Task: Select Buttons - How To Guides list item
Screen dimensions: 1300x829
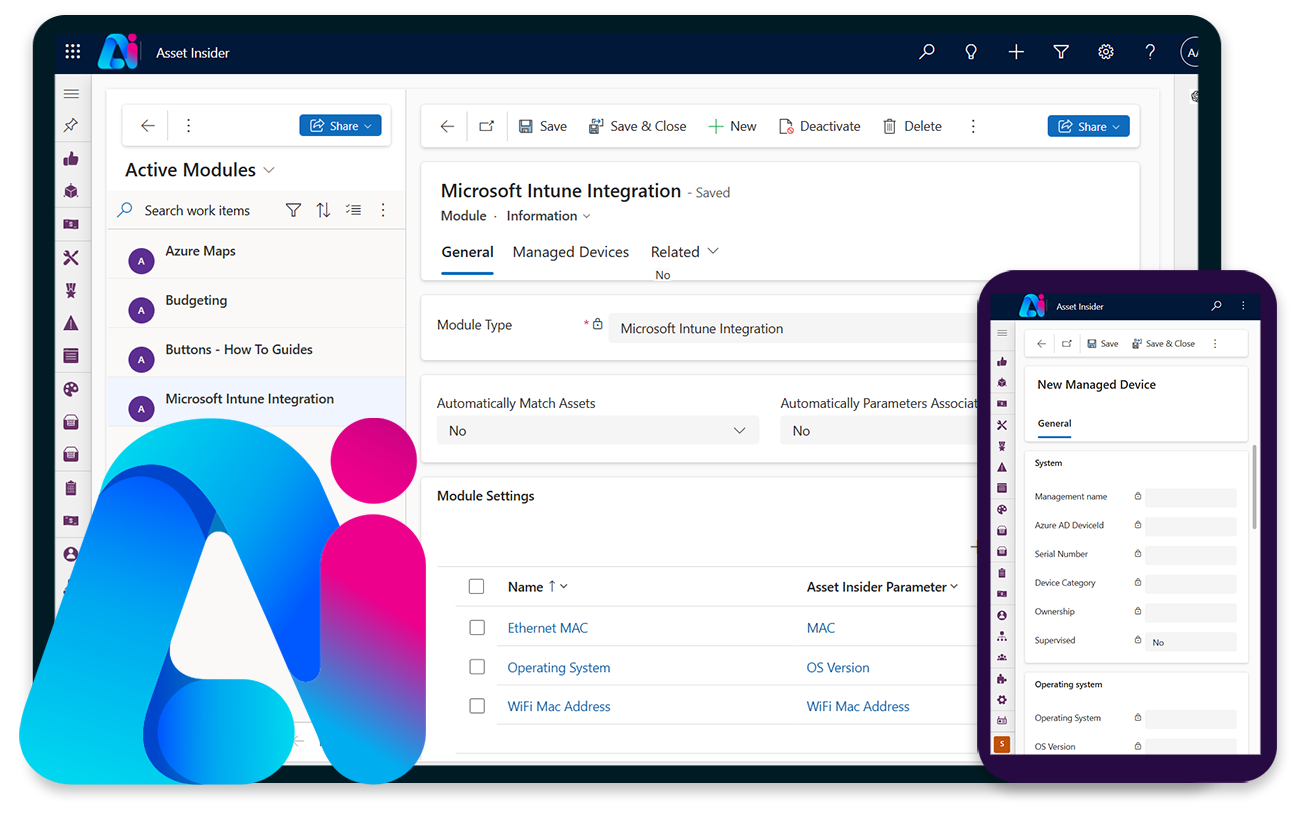Action: [255, 351]
